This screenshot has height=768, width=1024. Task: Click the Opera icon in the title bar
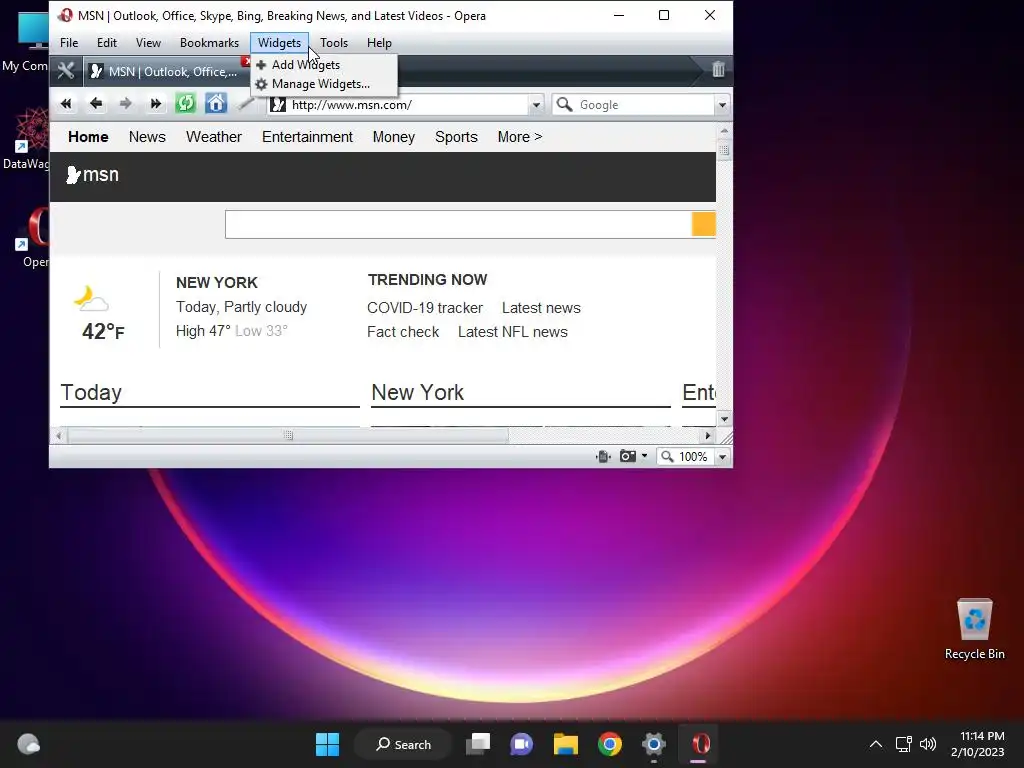(65, 15)
